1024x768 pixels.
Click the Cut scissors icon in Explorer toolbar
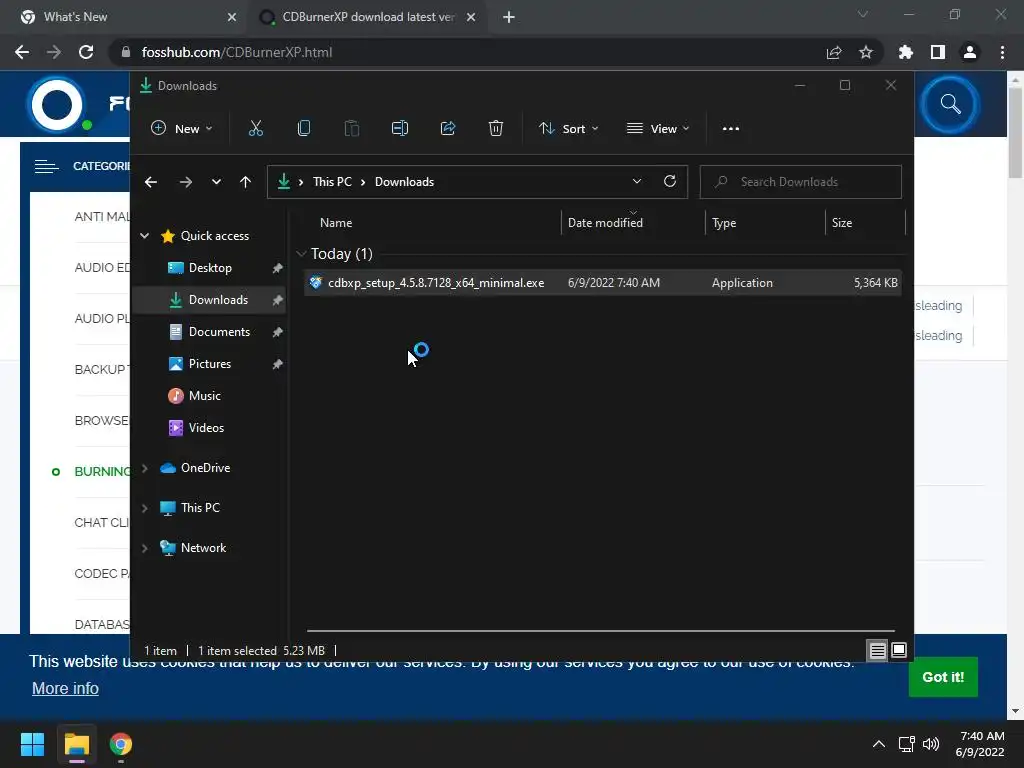pos(255,129)
